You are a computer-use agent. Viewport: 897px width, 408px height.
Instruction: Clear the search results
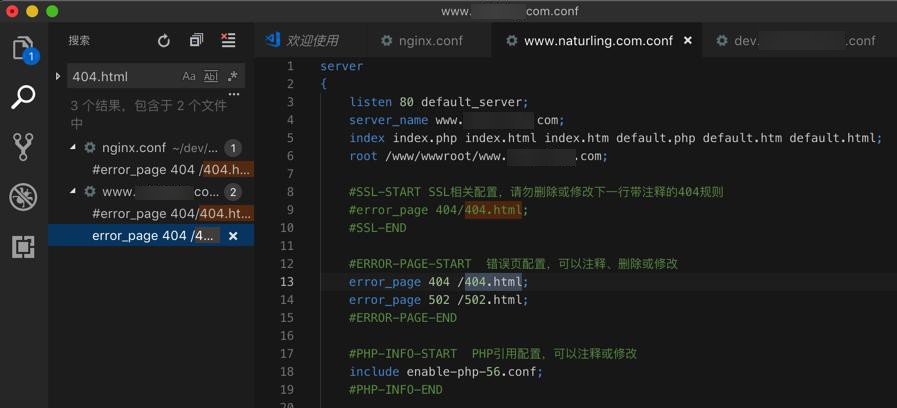[228, 41]
